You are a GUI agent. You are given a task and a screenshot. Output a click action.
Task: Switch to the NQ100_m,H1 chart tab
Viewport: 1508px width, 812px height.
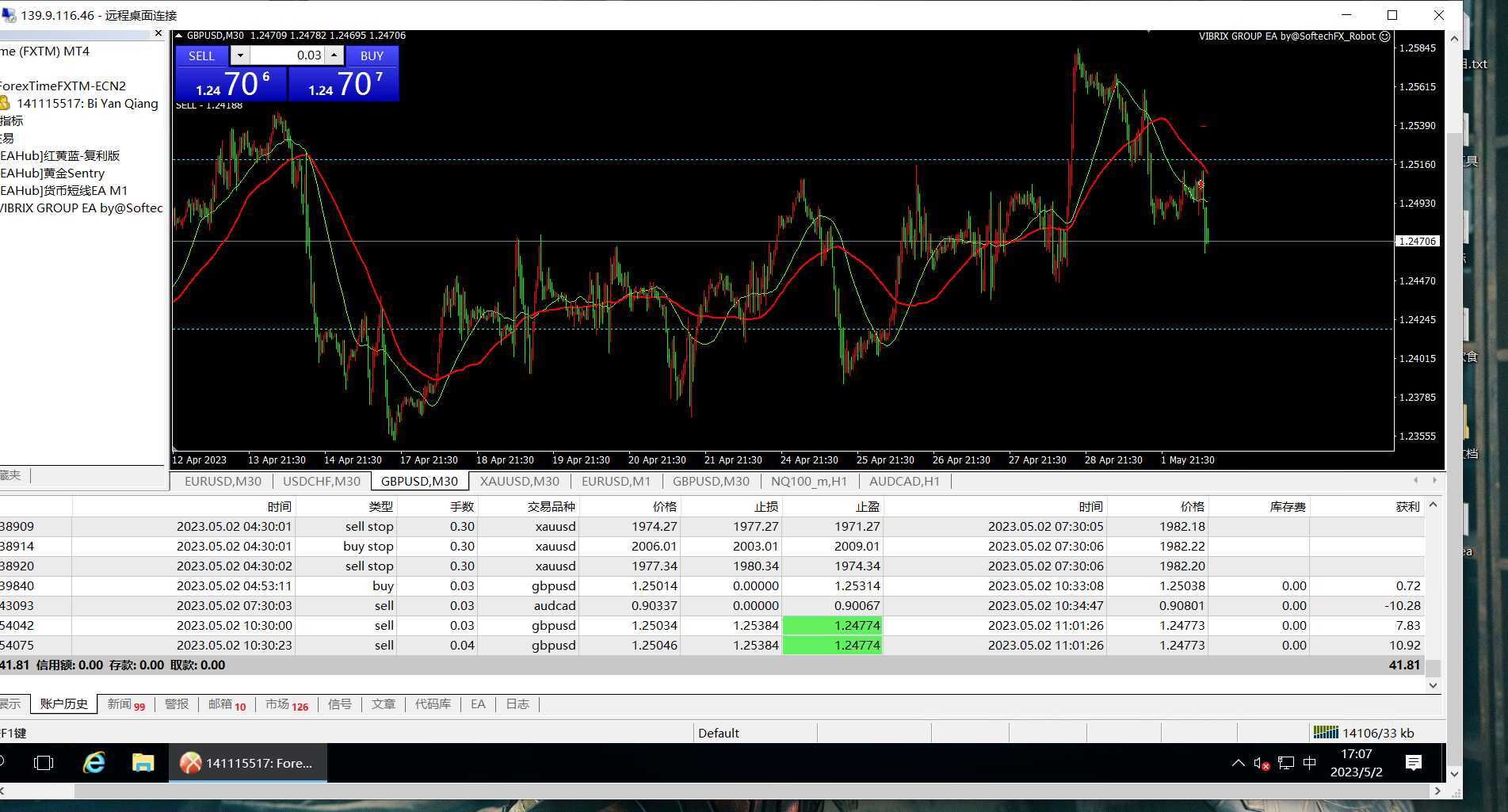tap(809, 481)
